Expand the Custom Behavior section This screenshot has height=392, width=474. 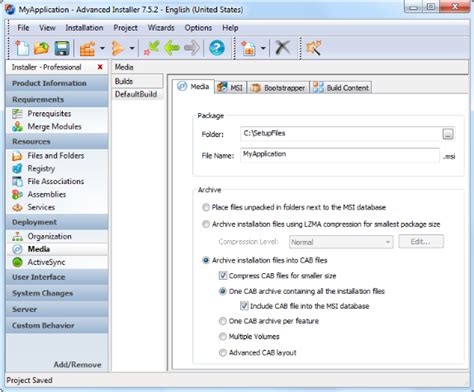pyautogui.click(x=57, y=325)
